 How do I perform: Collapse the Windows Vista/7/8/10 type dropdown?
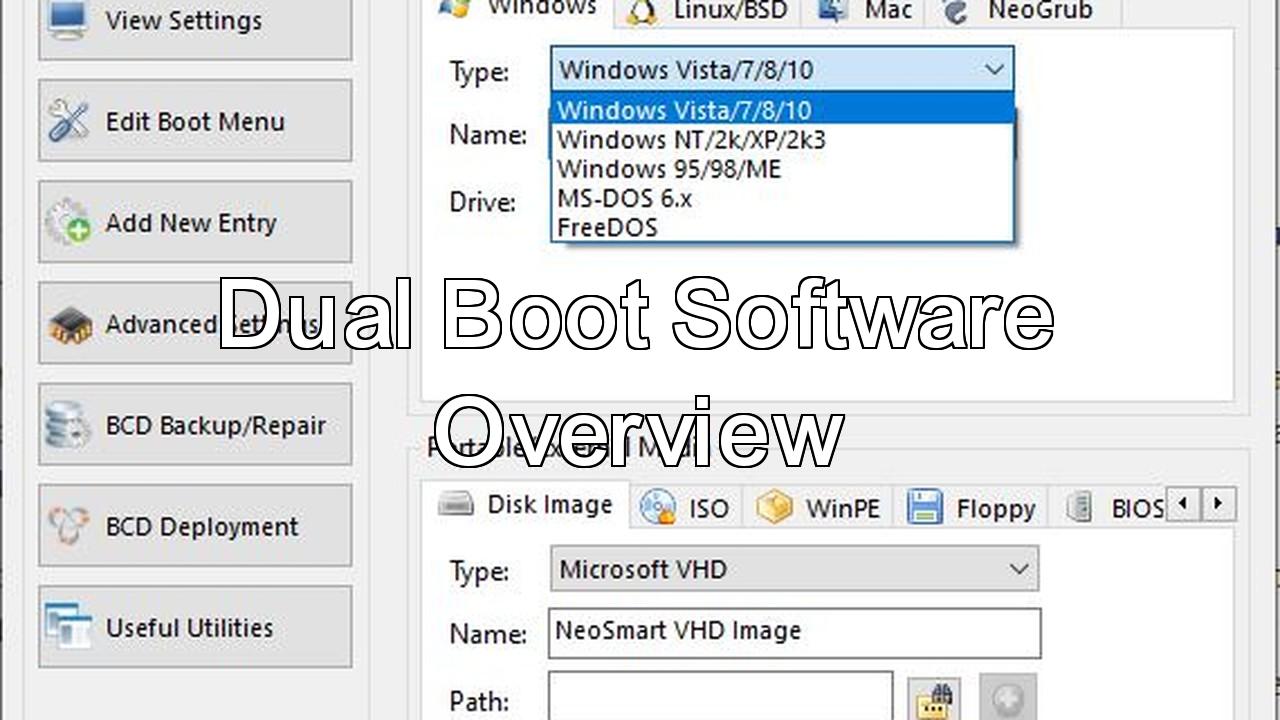point(993,70)
